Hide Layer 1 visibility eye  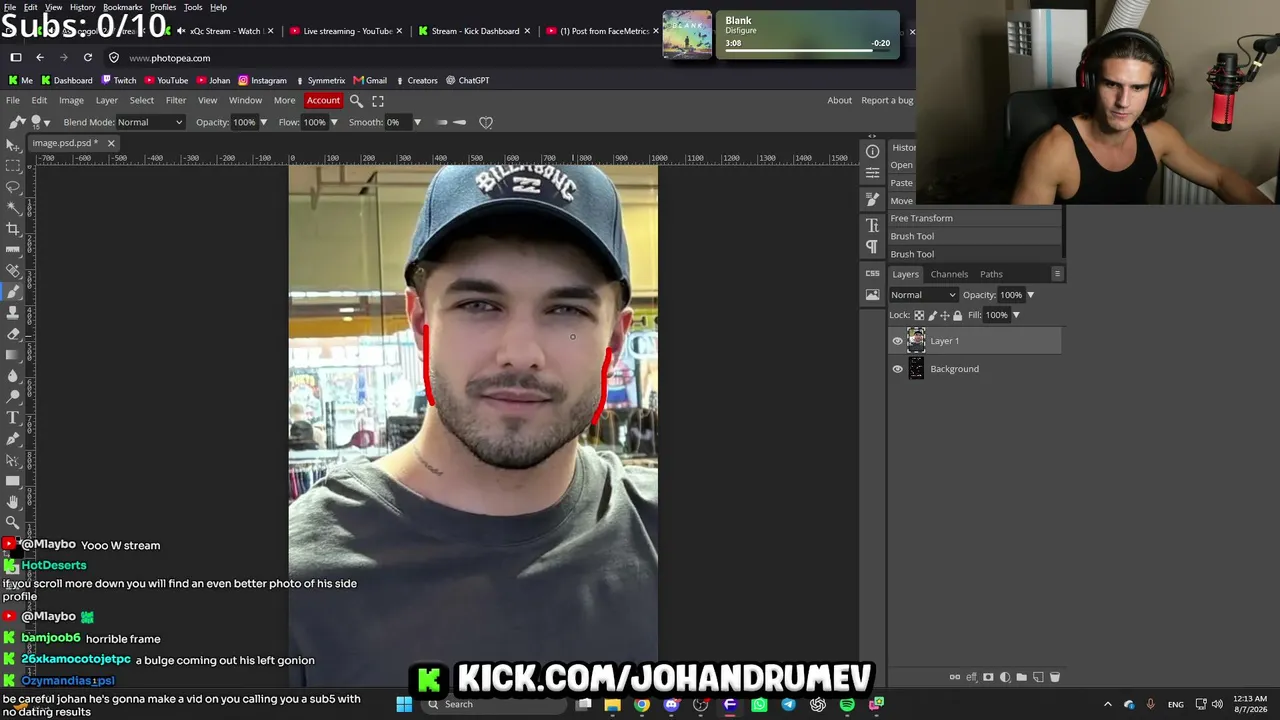[x=897, y=341]
